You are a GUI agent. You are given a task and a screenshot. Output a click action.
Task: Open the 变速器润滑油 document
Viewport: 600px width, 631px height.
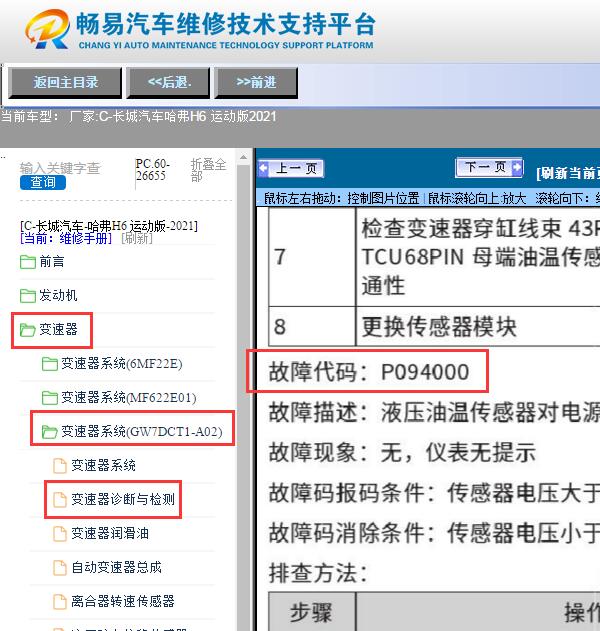point(110,534)
